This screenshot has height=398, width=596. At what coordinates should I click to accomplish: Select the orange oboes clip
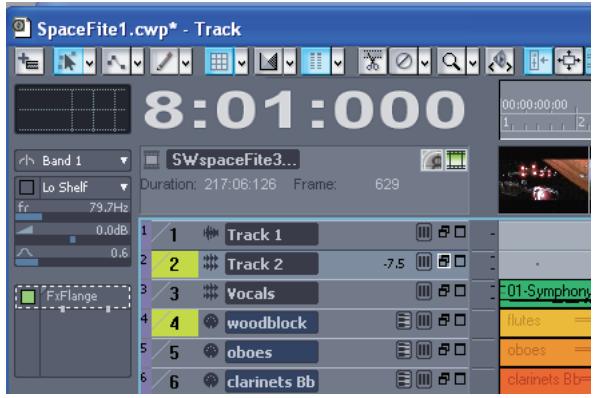click(x=545, y=352)
